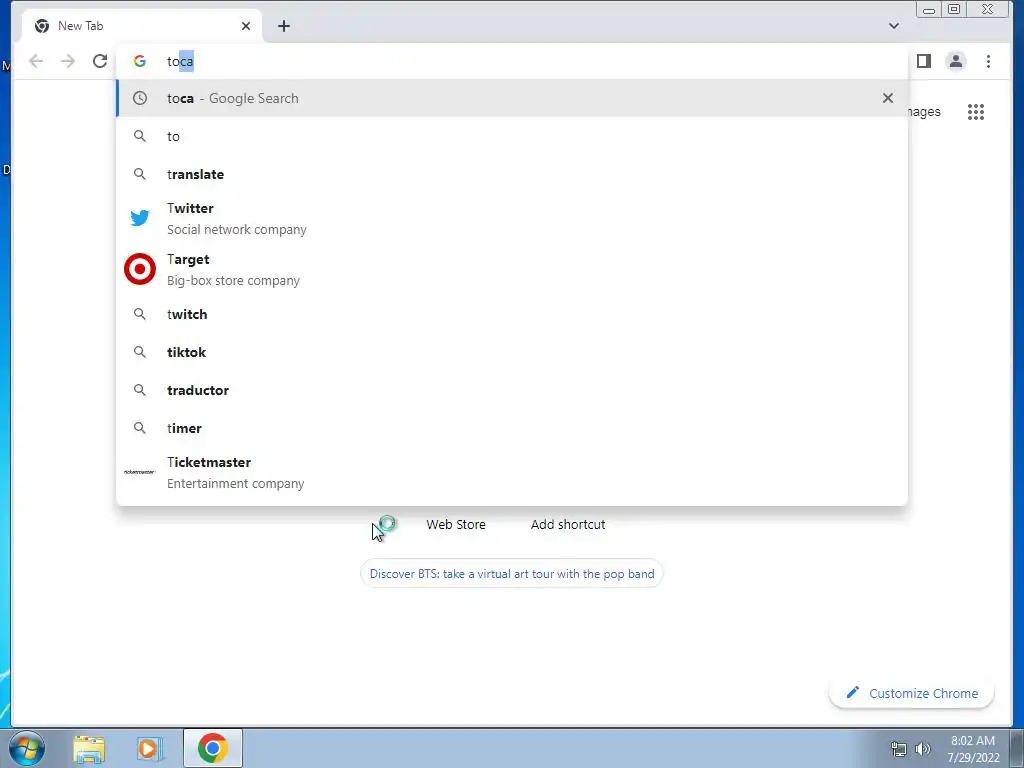The image size is (1024, 768).
Task: Choose the Ticketmaster entertainment suggestion
Action: pos(512,472)
